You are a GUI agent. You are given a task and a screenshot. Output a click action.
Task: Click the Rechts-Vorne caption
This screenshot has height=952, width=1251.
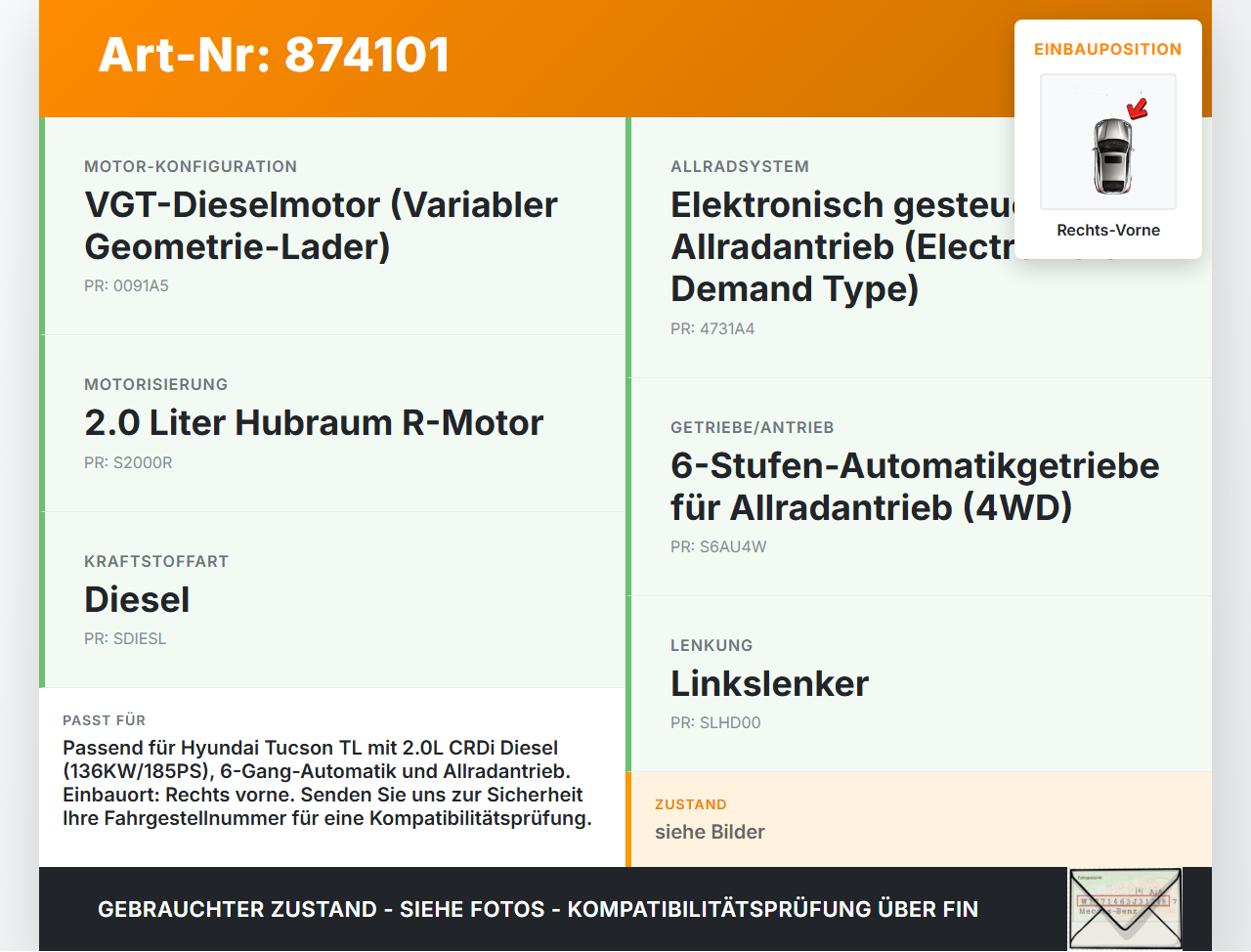click(1108, 230)
